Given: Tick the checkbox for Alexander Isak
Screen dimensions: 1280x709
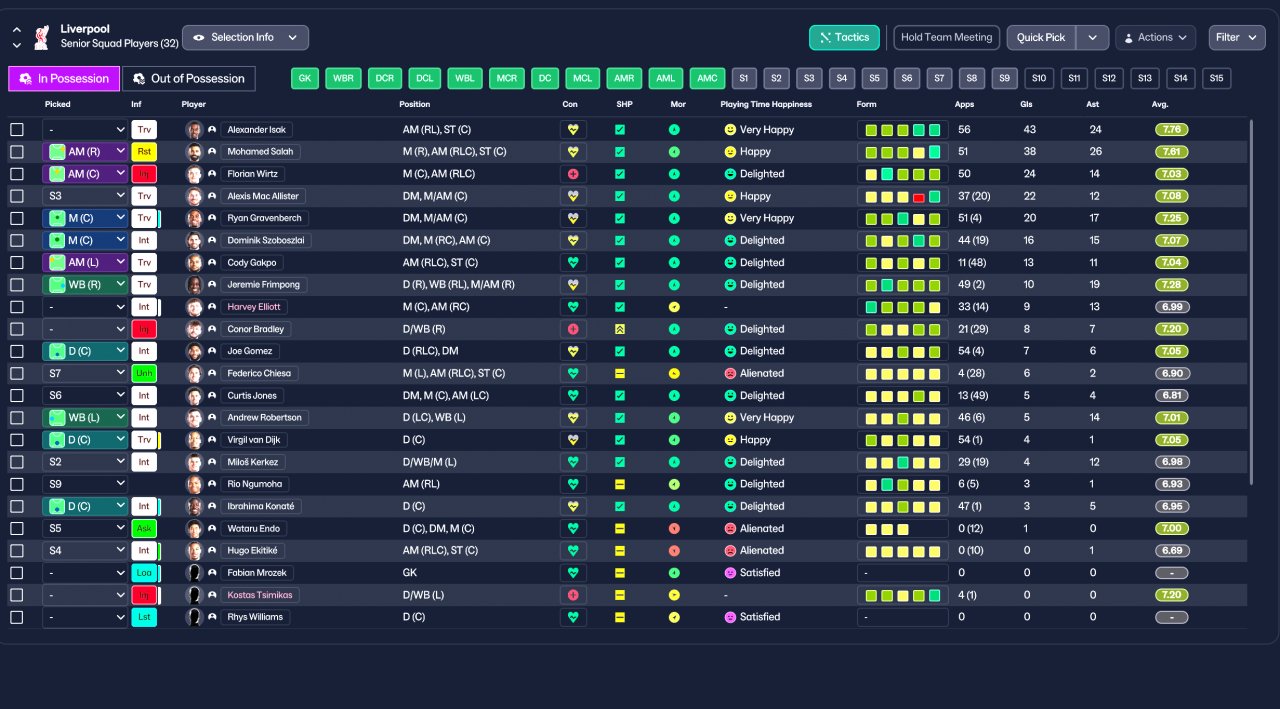Looking at the screenshot, I should coord(17,130).
